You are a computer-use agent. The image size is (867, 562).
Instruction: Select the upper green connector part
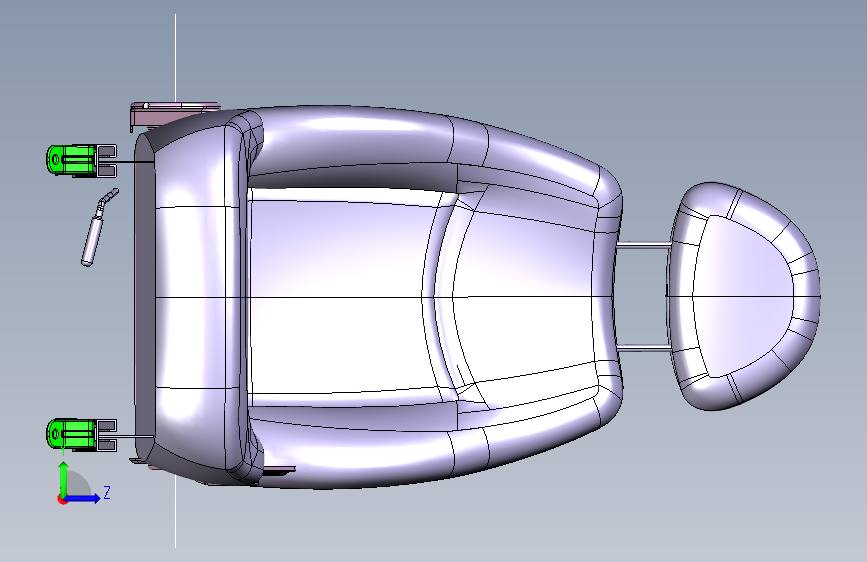tap(71, 161)
